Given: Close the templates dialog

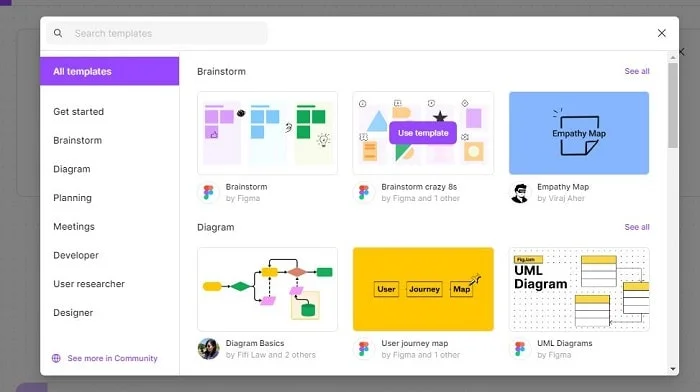Looking at the screenshot, I should pos(662,33).
